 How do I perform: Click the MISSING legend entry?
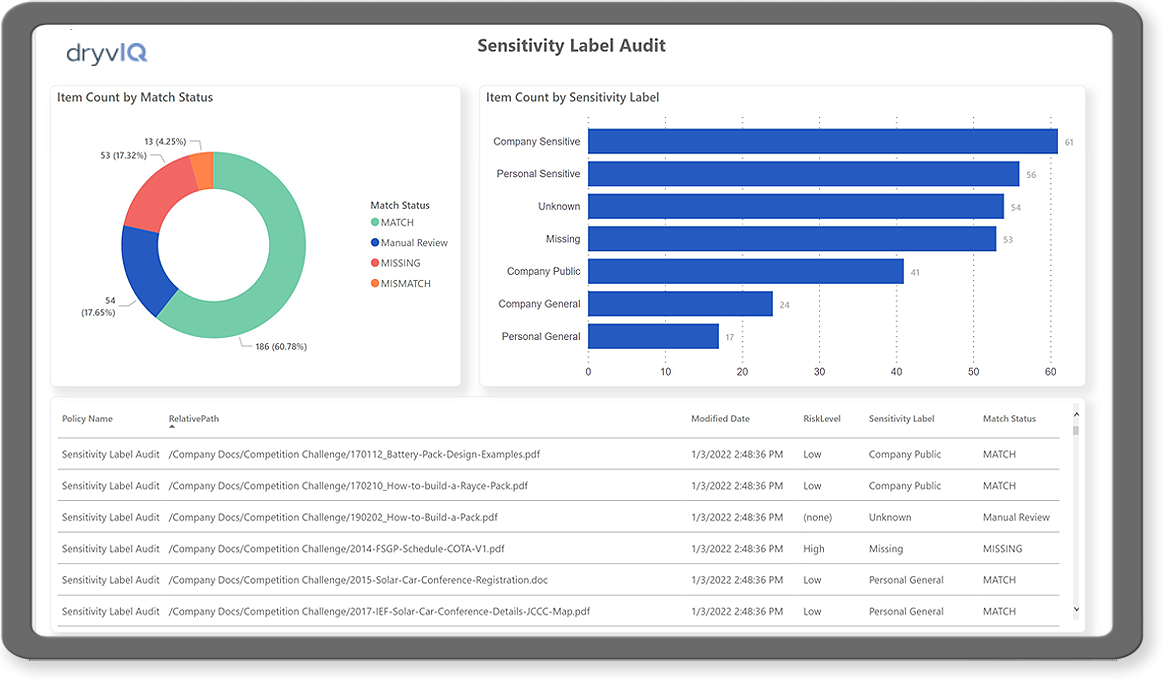coord(395,263)
